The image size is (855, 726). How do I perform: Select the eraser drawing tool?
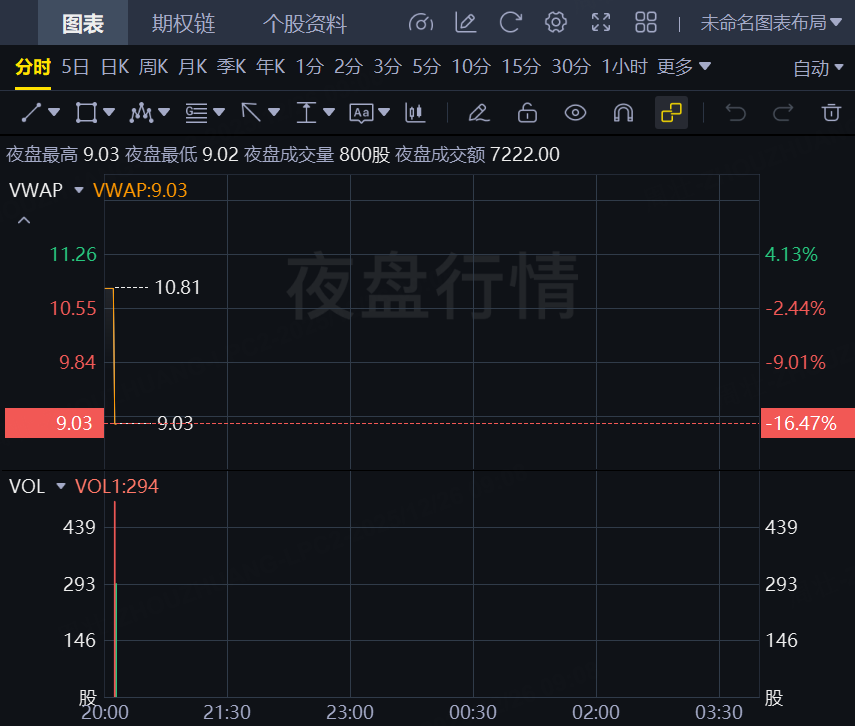pyautogui.click(x=479, y=112)
